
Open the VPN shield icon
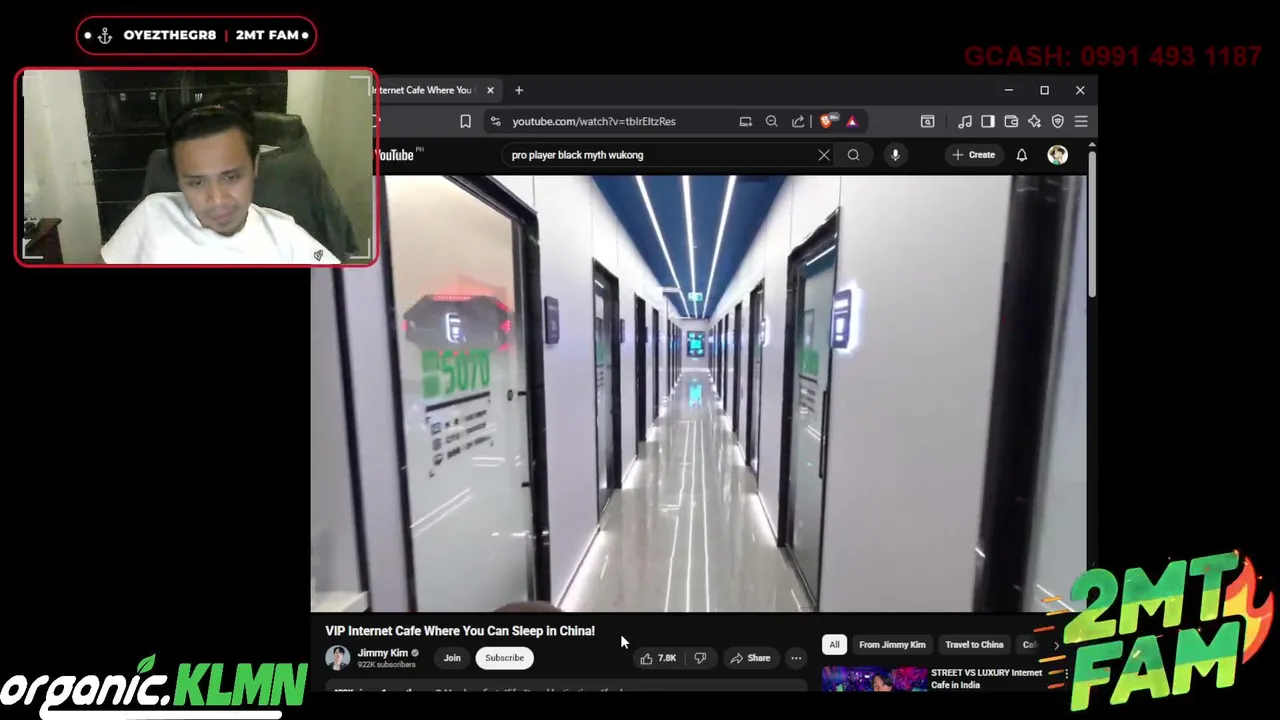click(x=1058, y=121)
